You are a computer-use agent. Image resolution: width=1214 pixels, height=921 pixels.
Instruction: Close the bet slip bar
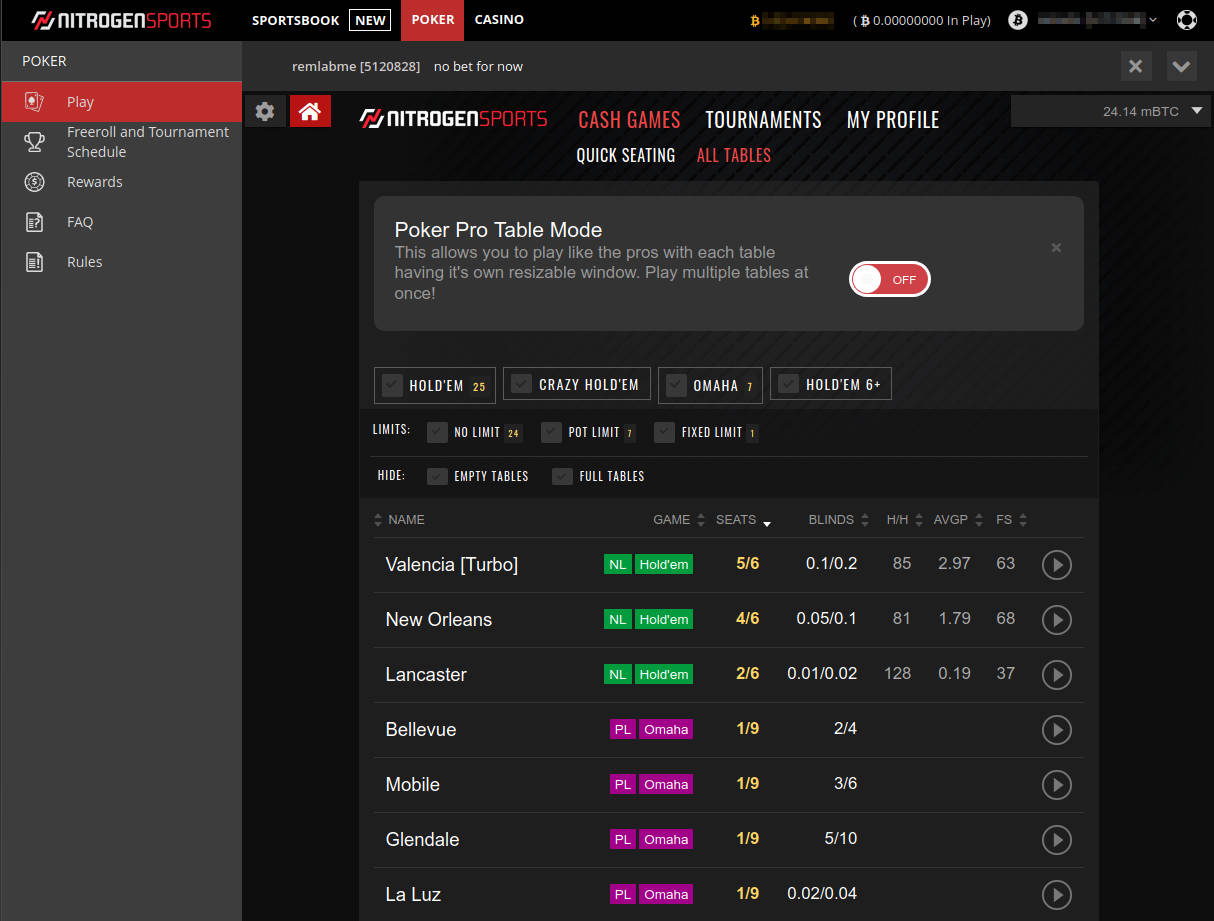click(x=1135, y=66)
